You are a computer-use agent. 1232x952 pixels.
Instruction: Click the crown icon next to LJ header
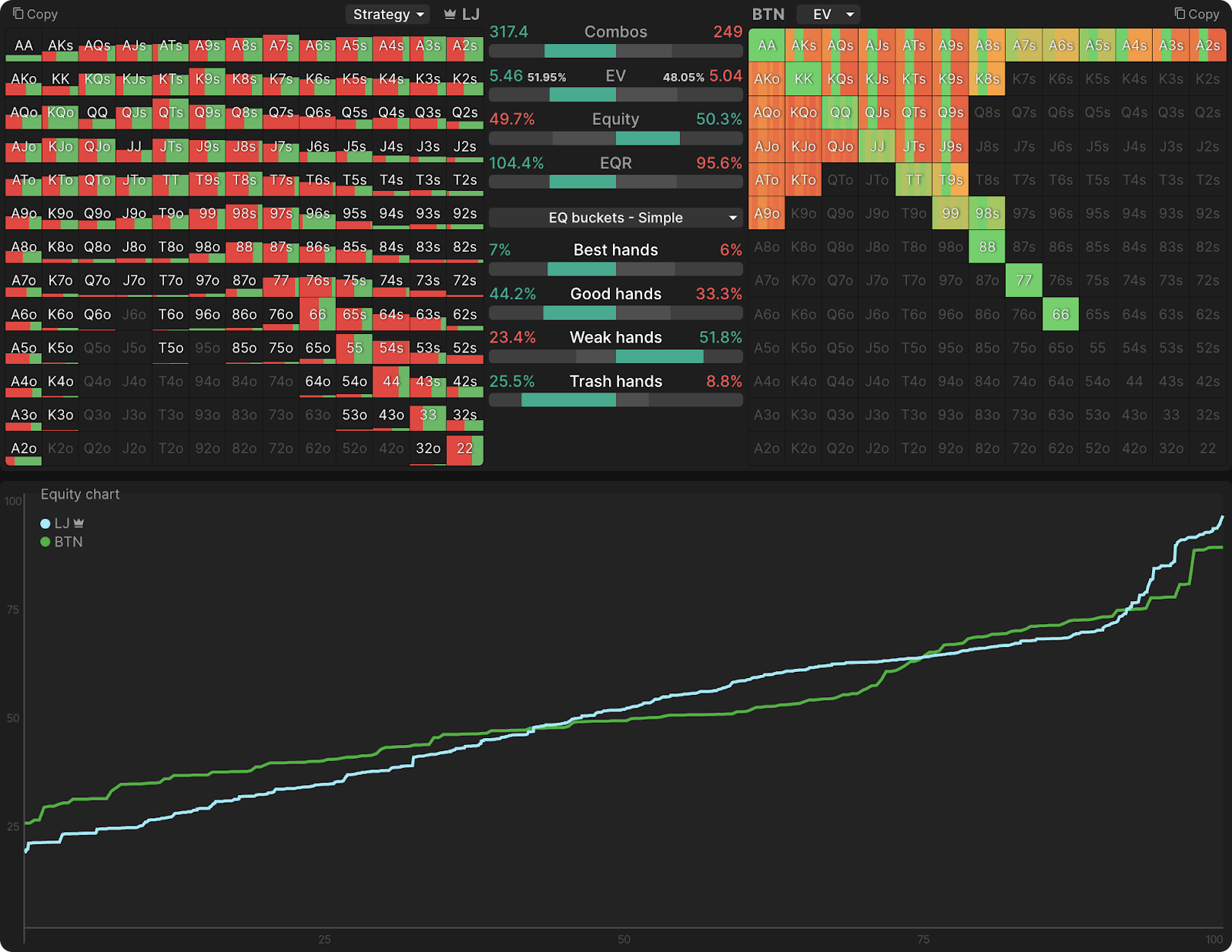point(450,14)
